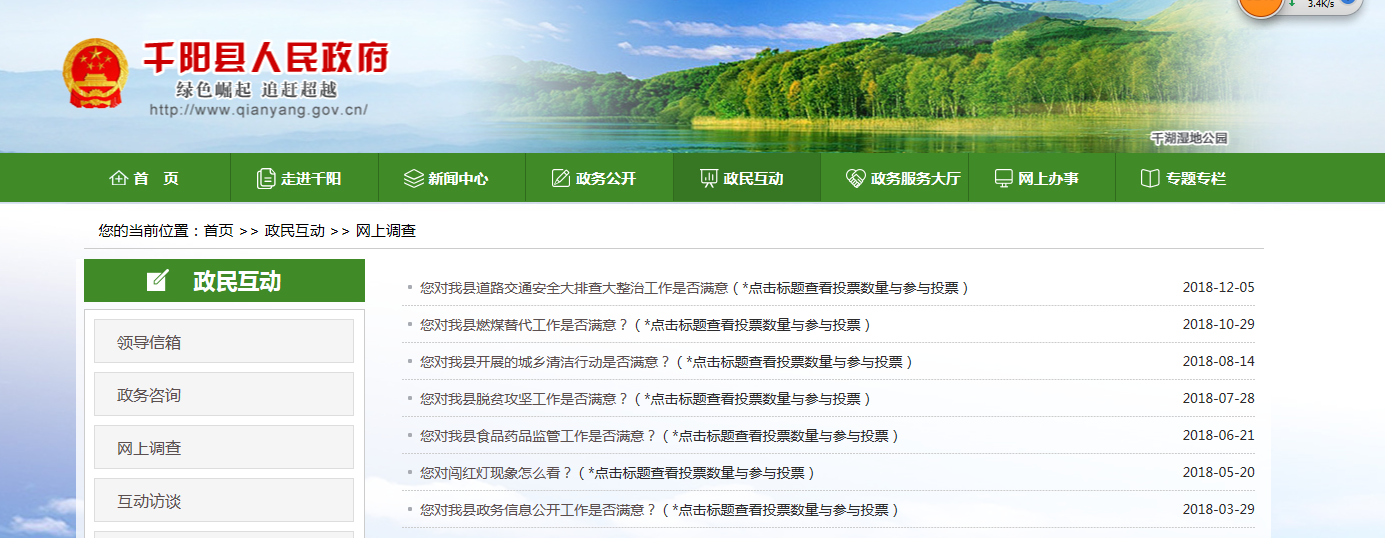Click the date 2018-06-21
Screen dimensions: 1385x538
[1218, 436]
